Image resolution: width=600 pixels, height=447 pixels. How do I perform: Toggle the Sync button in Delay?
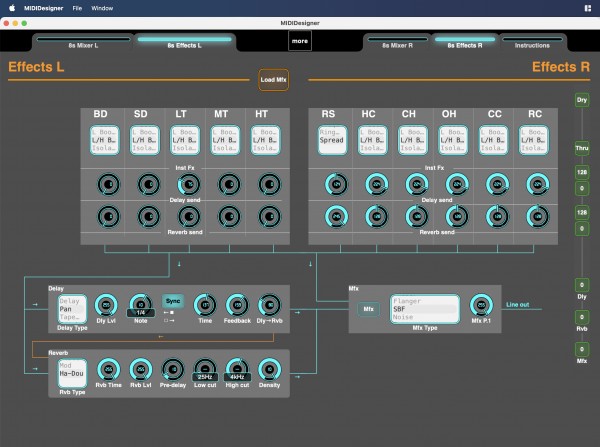[173, 301]
